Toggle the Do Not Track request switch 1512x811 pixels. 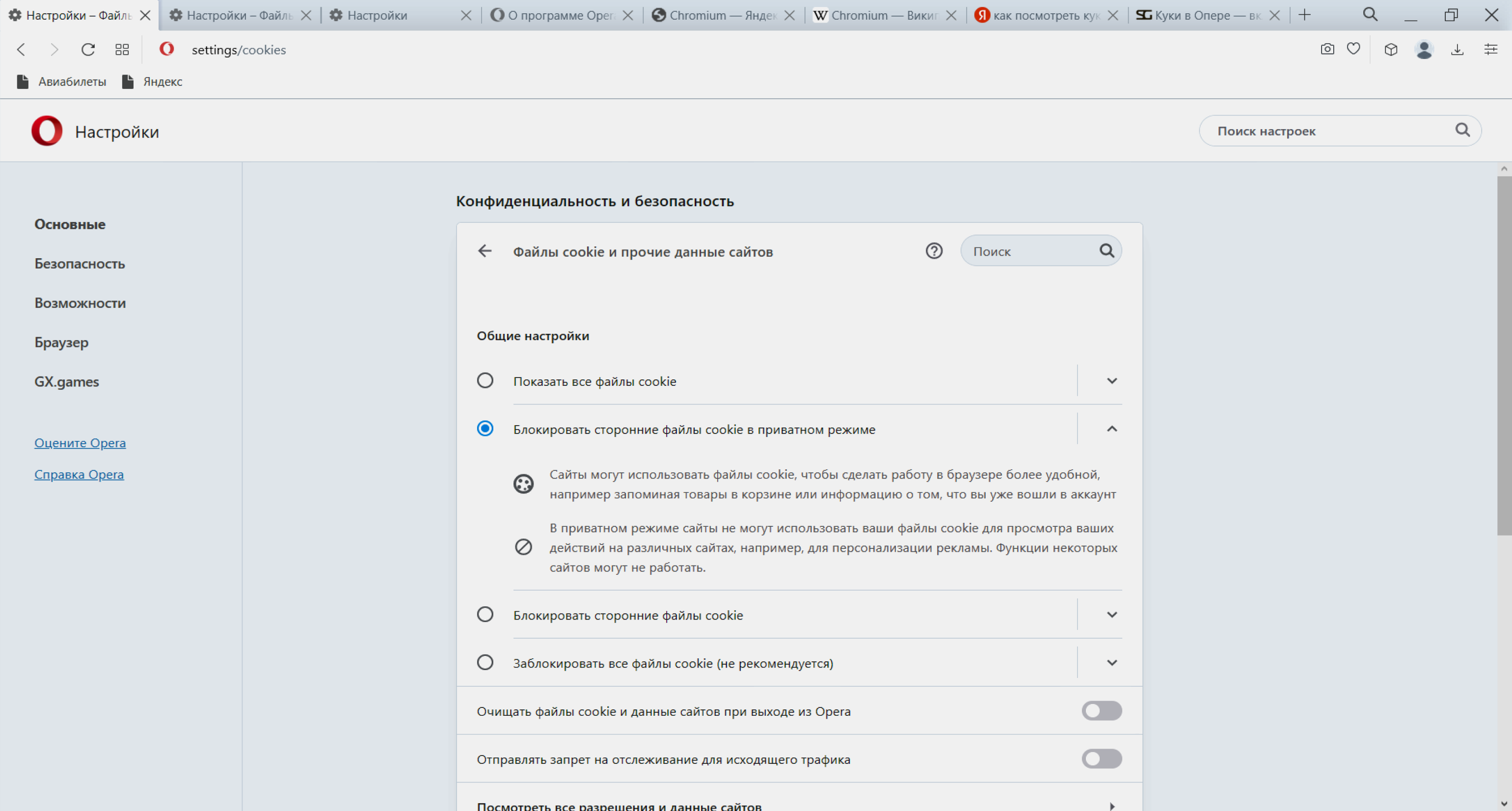click(x=1101, y=759)
